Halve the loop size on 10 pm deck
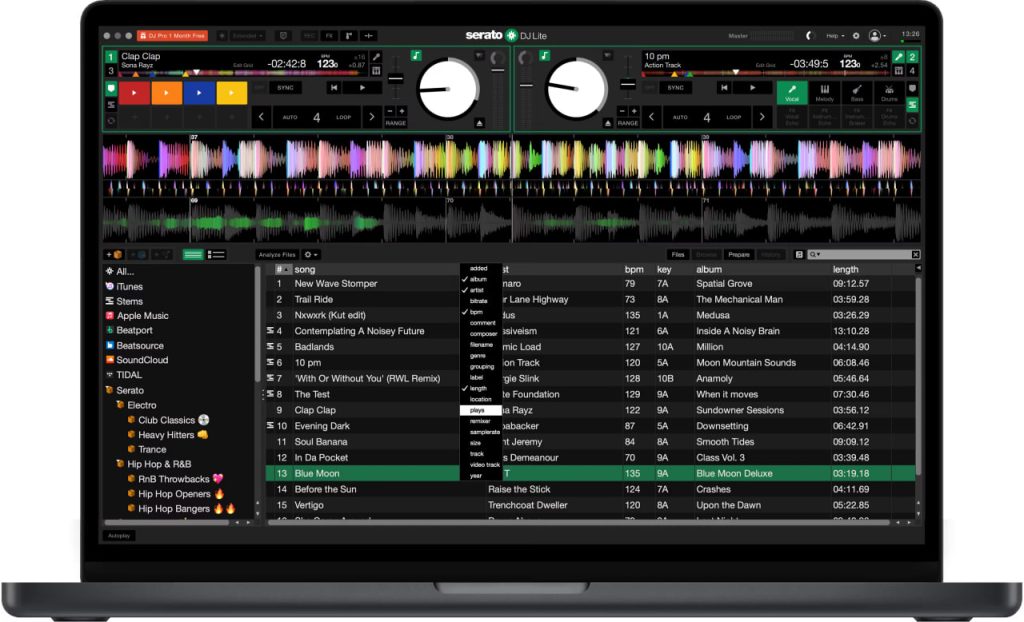This screenshot has height=622, width=1024. [651, 117]
